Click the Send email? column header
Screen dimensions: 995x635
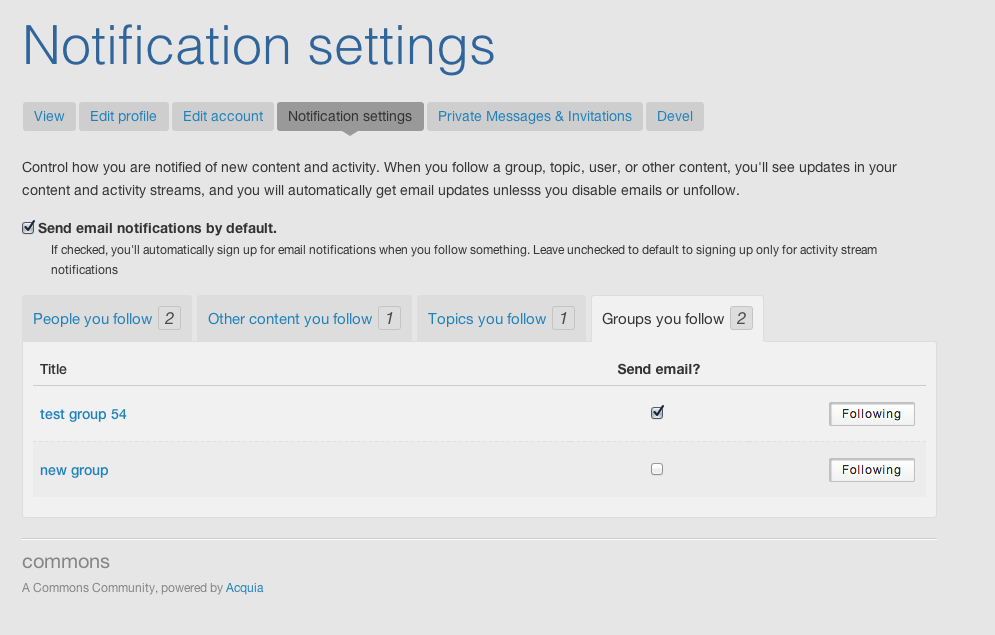(658, 369)
